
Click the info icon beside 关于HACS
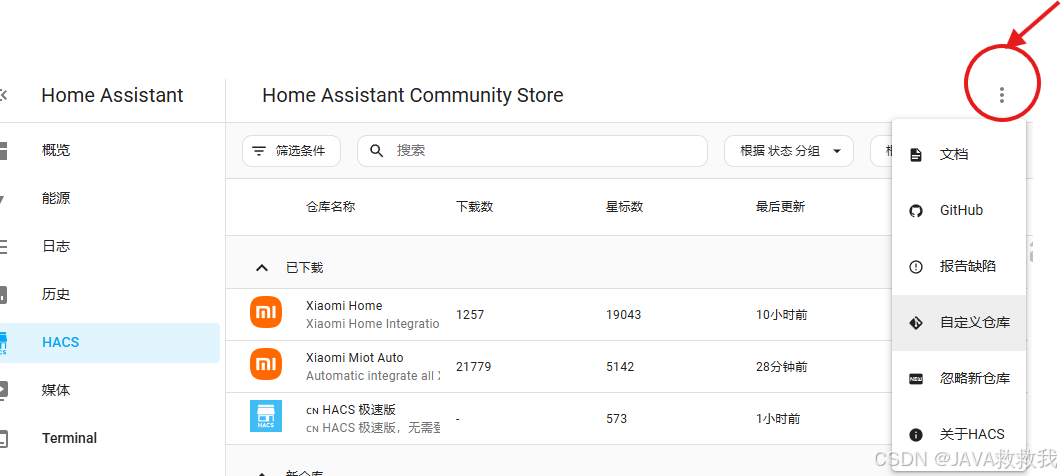[916, 435]
